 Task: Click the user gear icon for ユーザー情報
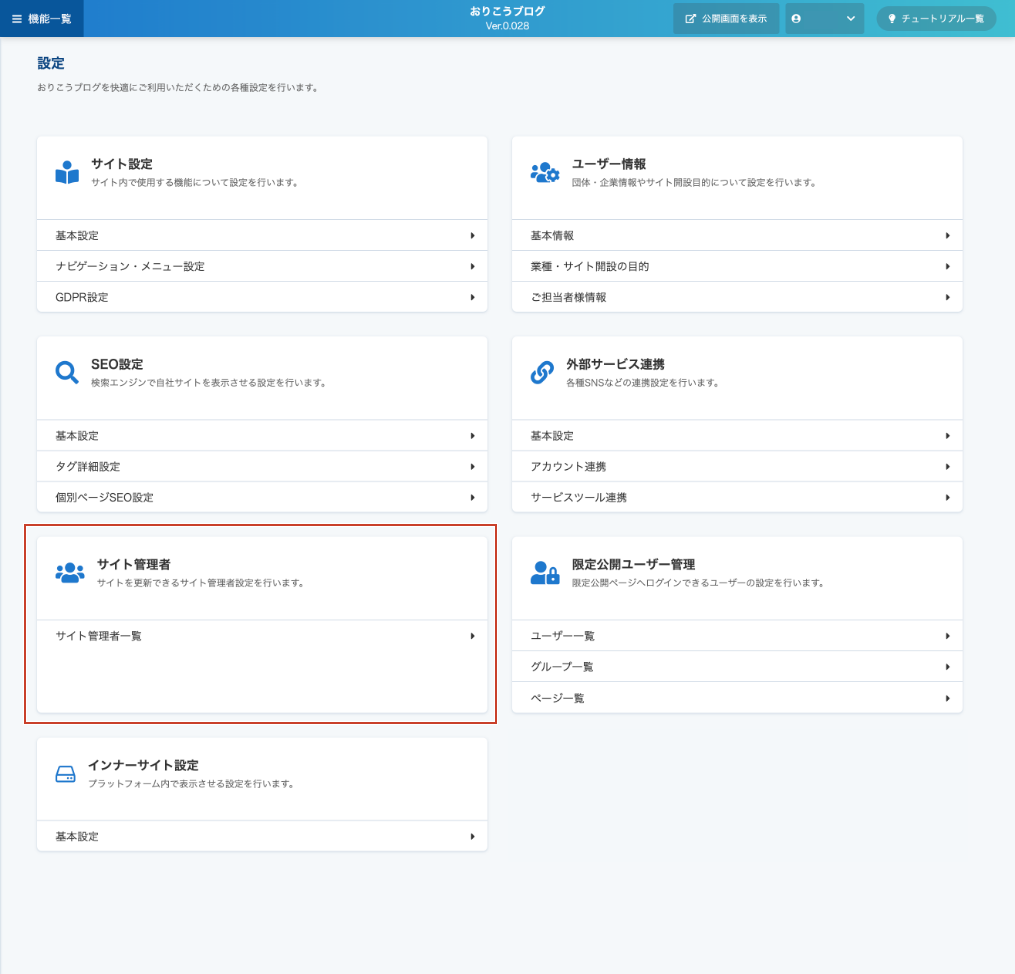[x=545, y=172]
